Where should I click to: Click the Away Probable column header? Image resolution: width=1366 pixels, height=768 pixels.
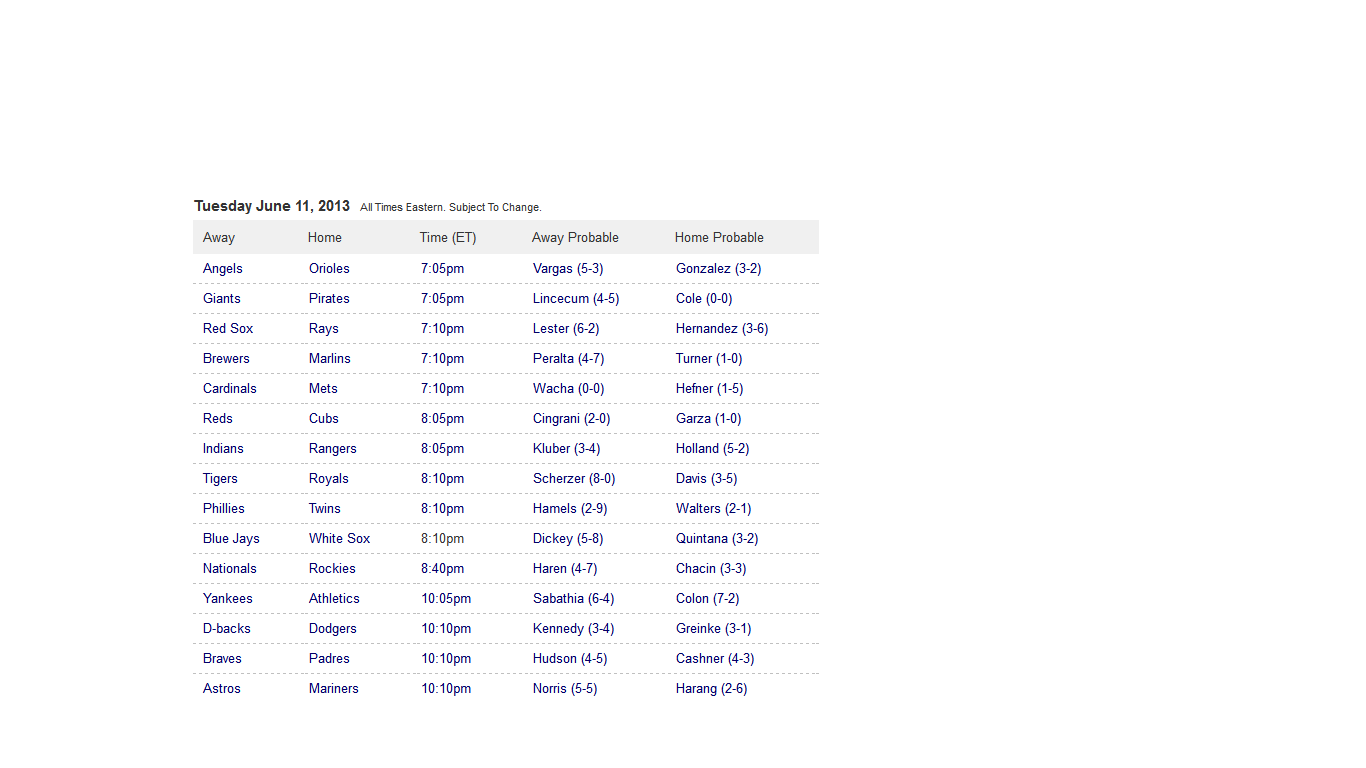click(575, 237)
